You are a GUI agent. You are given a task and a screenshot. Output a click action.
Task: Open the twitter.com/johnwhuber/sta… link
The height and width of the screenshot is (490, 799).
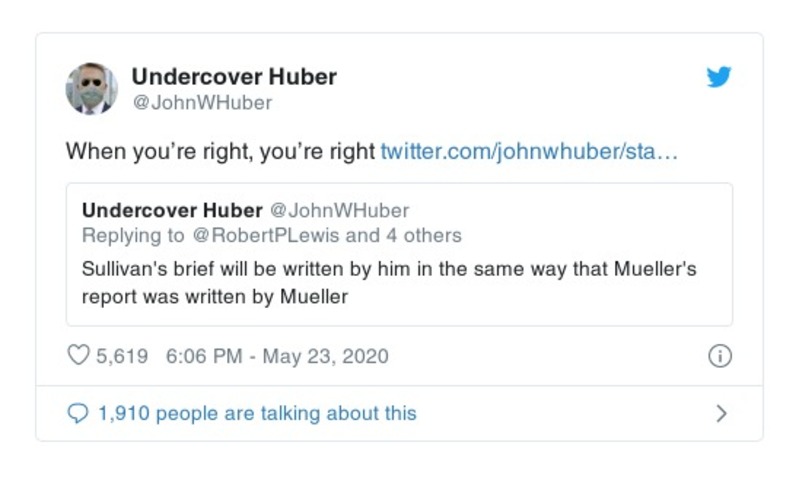[530, 153]
